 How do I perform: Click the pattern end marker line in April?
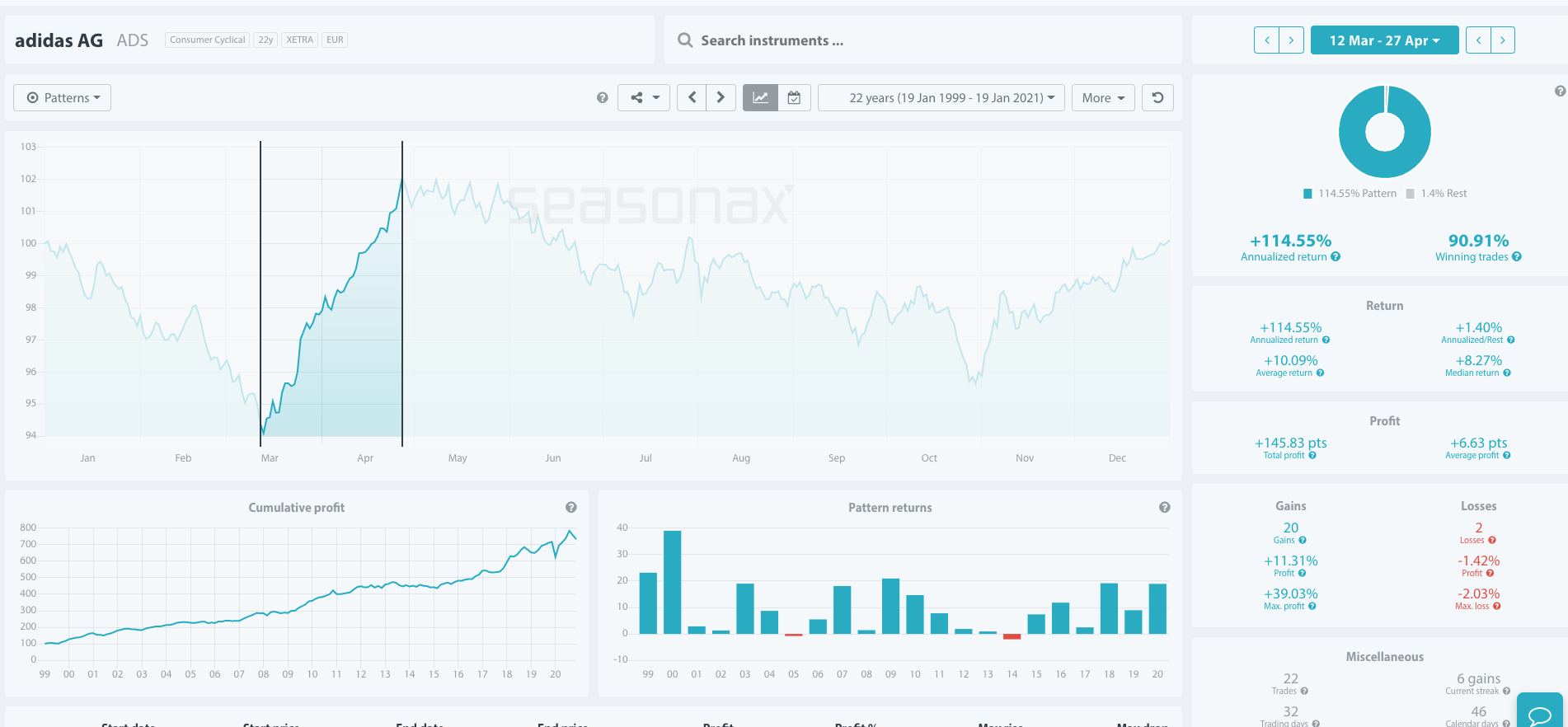coord(402,293)
